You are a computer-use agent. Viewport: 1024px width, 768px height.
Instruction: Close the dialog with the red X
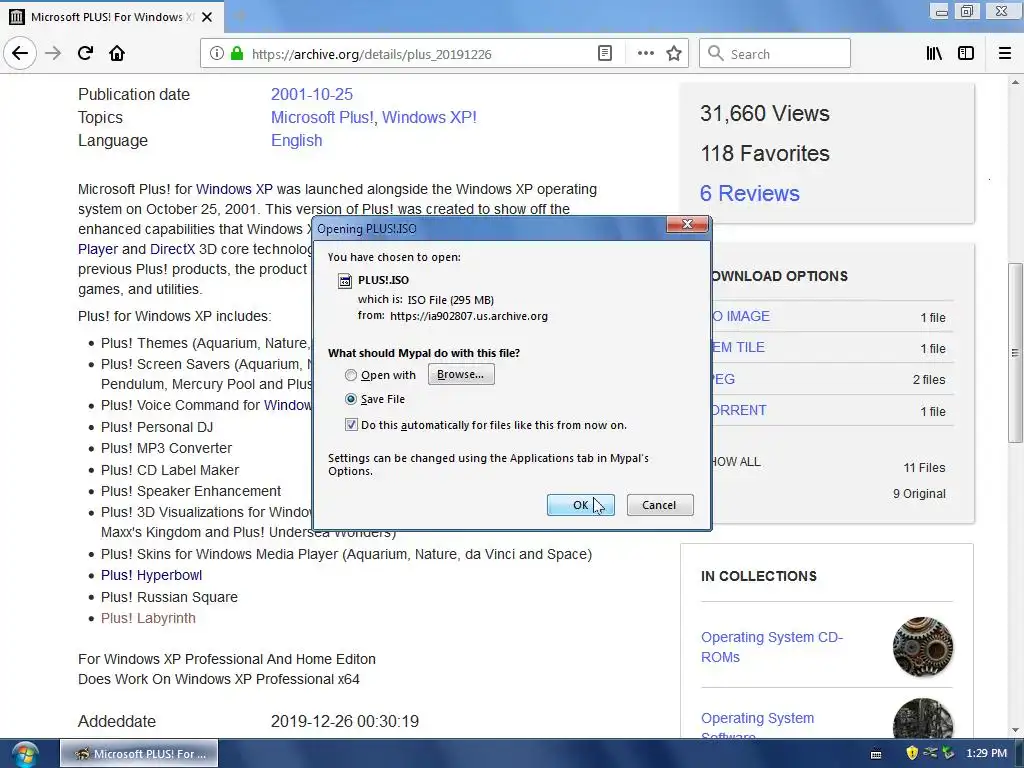pos(687,224)
